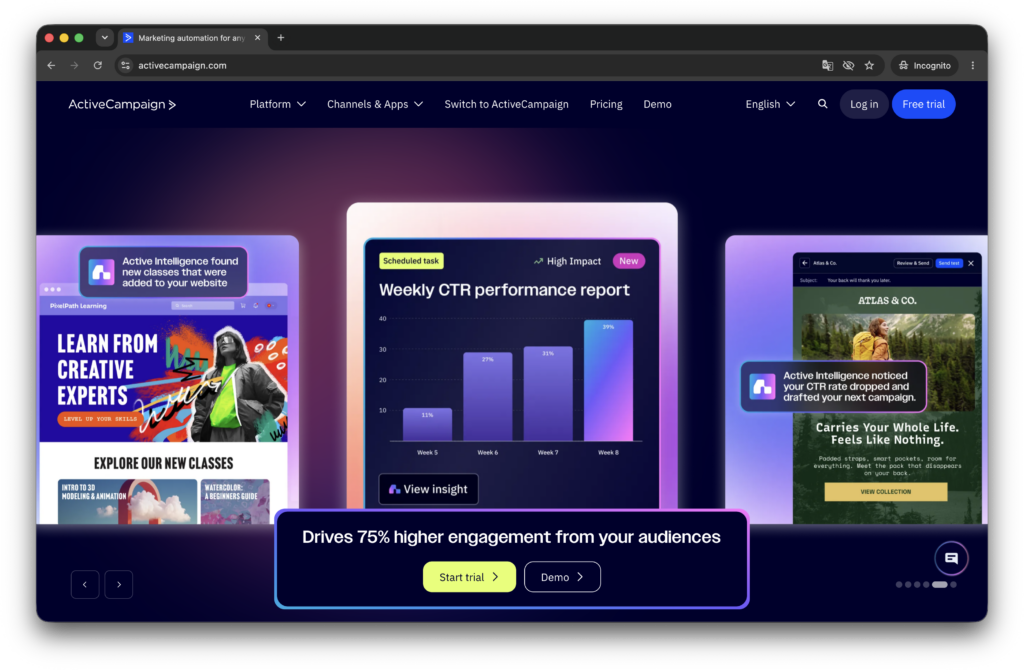Reload the page with refresh icon
This screenshot has width=1024, height=670.
[x=97, y=65]
